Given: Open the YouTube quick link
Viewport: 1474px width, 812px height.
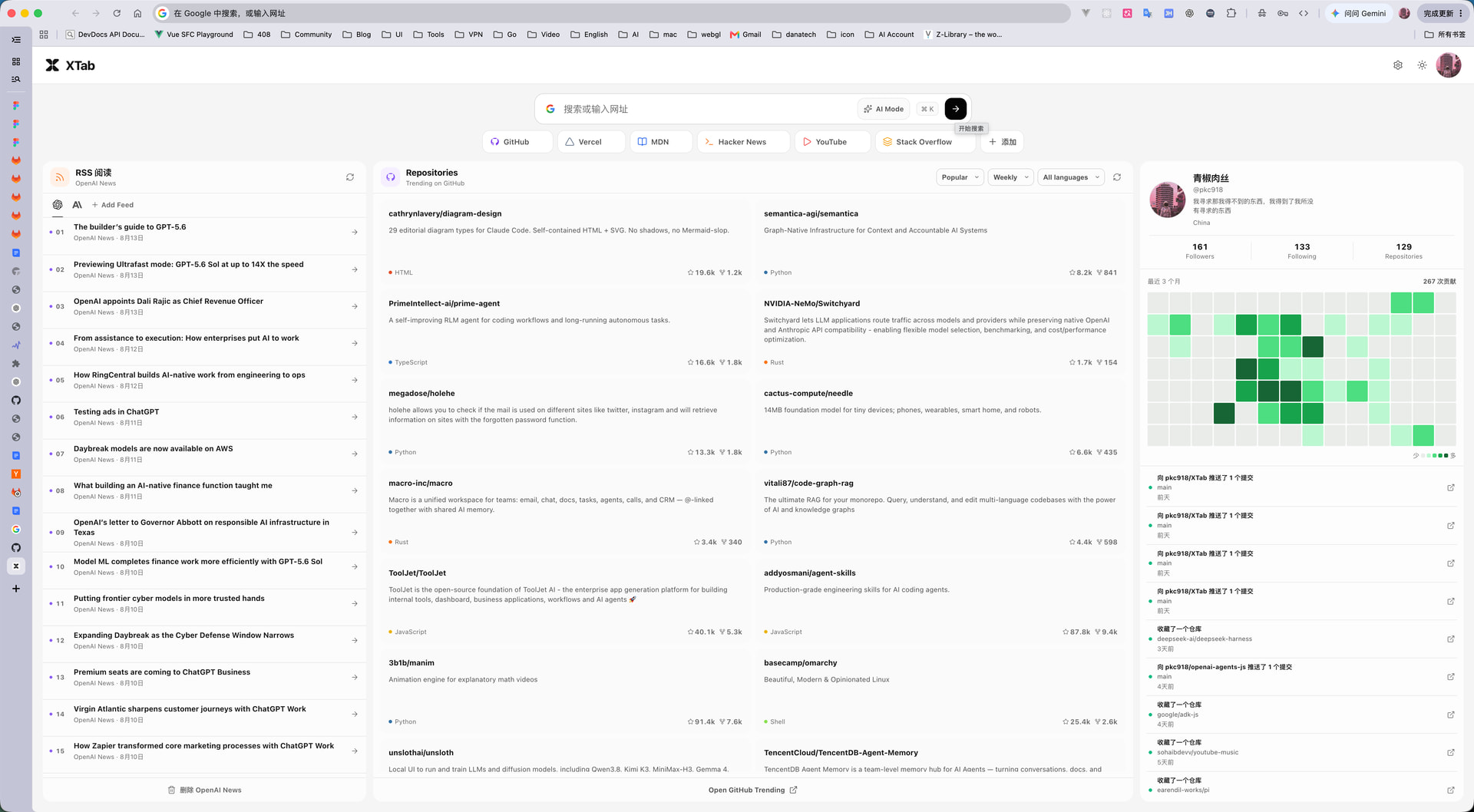Looking at the screenshot, I should [833, 142].
